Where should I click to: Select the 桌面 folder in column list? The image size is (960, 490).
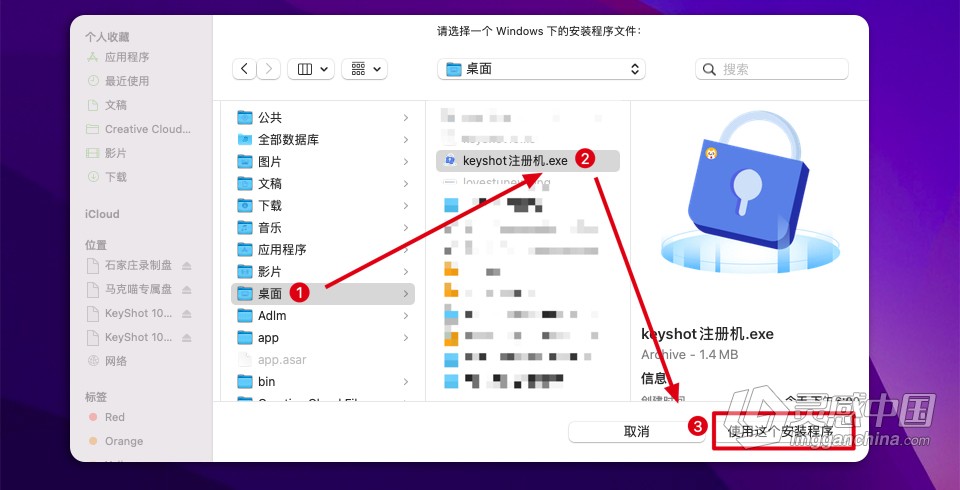coord(323,293)
